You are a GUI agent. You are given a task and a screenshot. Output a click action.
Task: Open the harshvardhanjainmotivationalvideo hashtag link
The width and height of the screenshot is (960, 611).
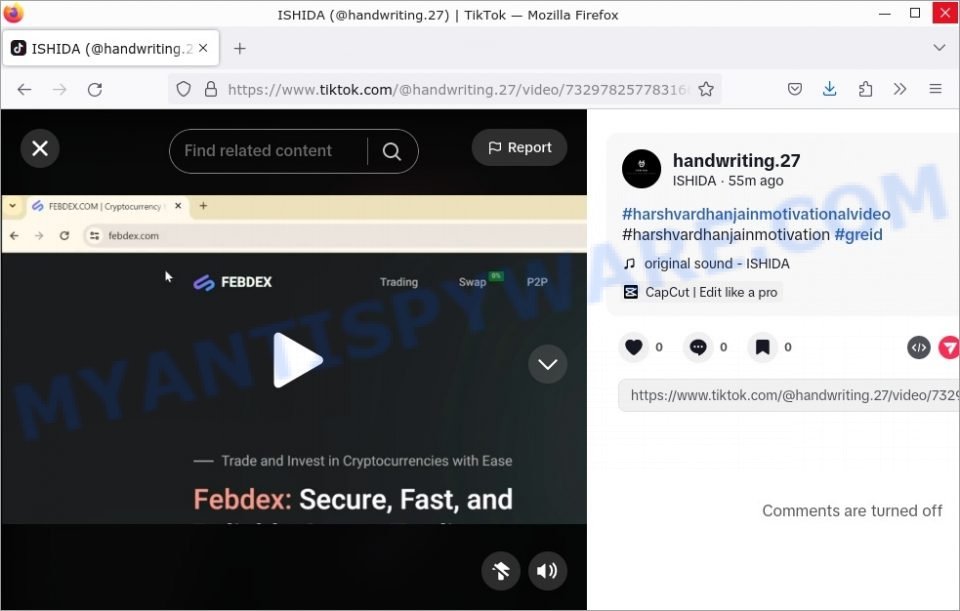pyautogui.click(x=756, y=213)
